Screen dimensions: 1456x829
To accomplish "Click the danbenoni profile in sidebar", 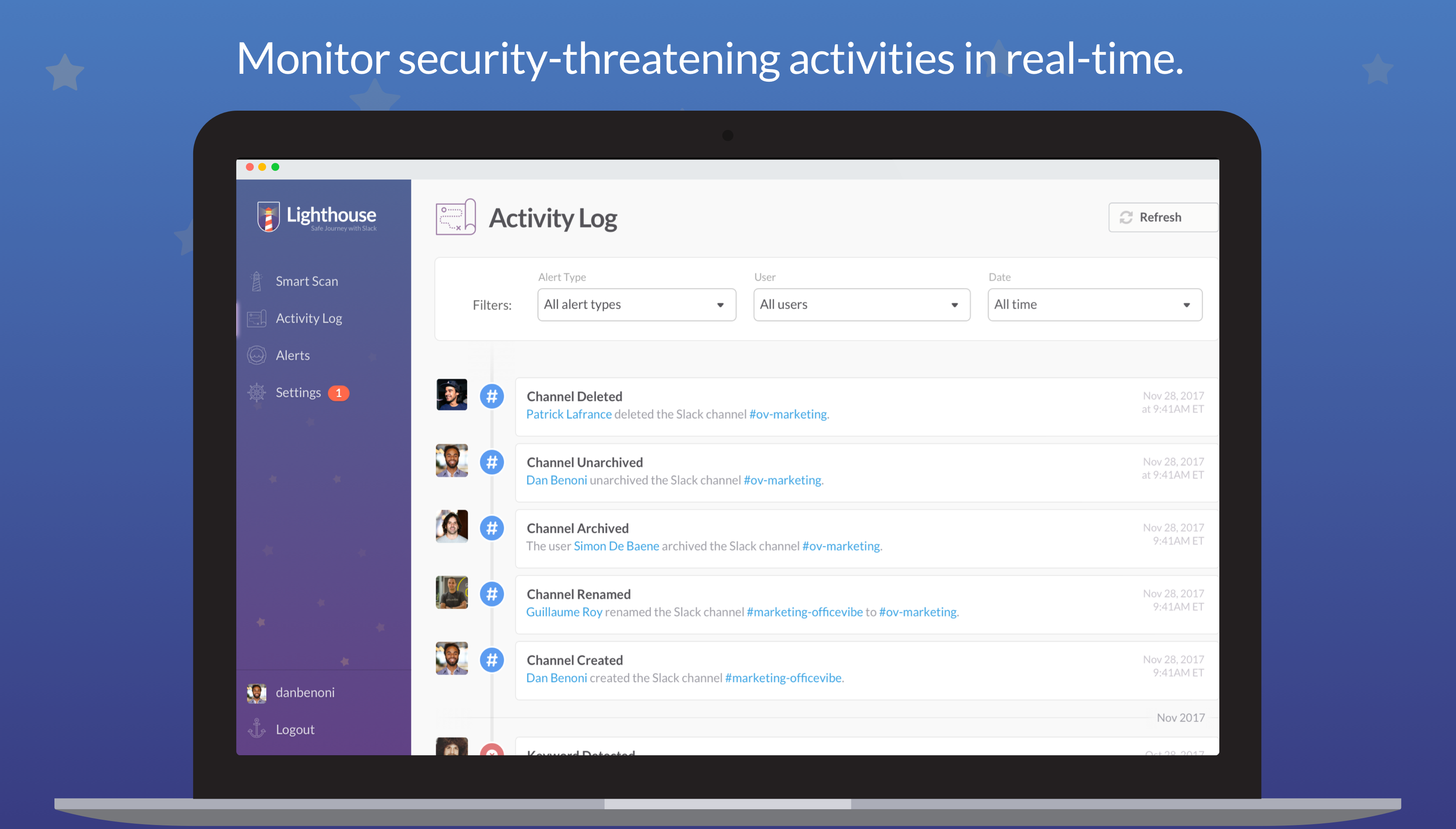I will [305, 692].
